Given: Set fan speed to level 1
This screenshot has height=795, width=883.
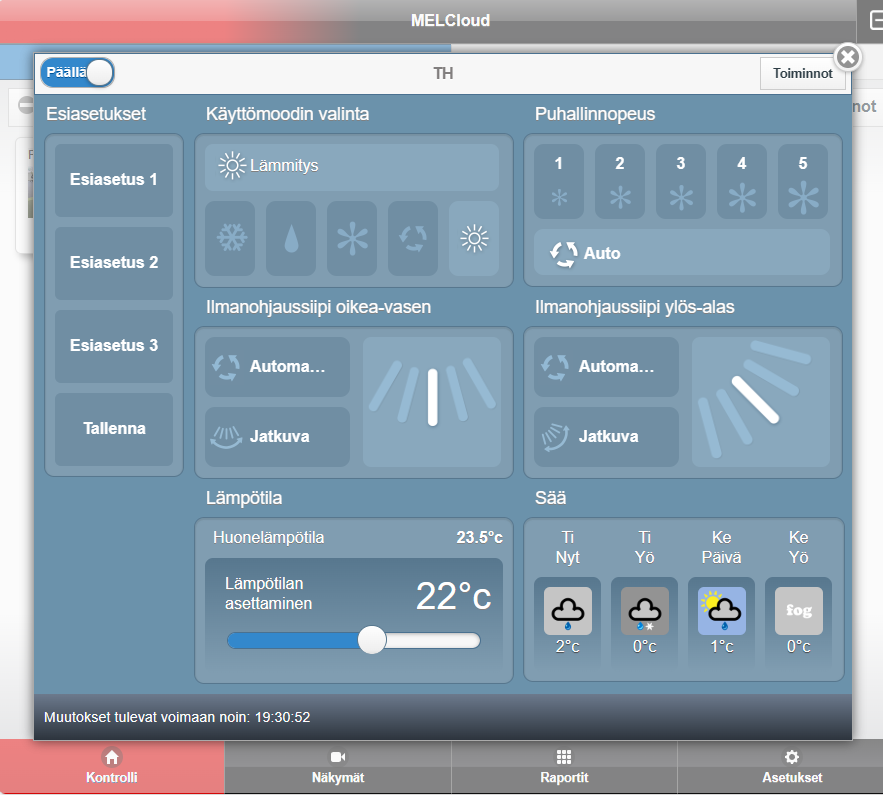Looking at the screenshot, I should 559,182.
